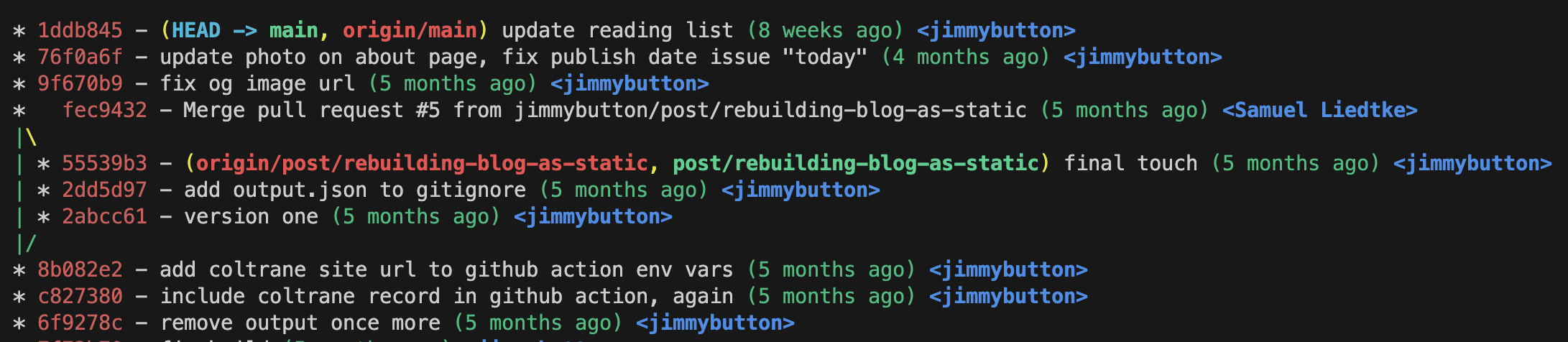The image size is (1568, 342).
Task: Select commit hash 55539b3
Action: [104, 164]
